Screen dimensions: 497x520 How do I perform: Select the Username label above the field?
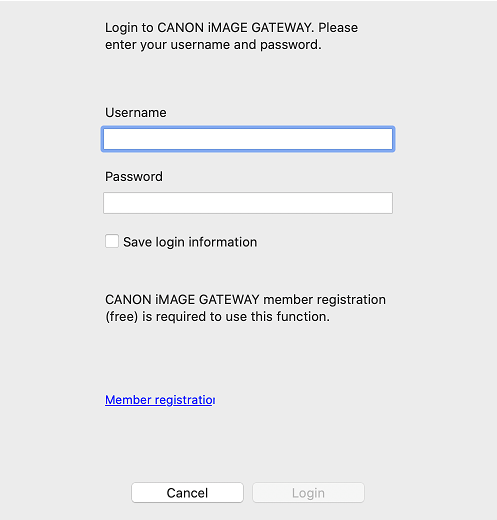(136, 113)
